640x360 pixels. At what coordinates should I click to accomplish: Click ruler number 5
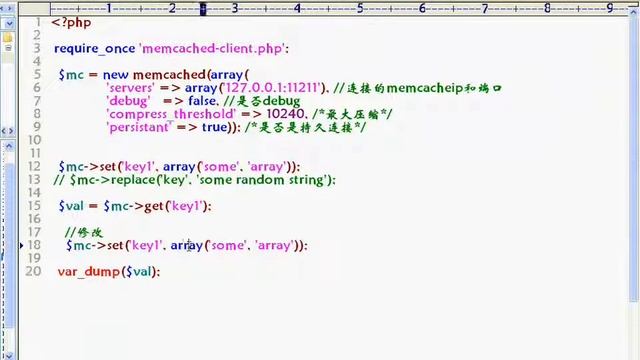click(x=360, y=8)
